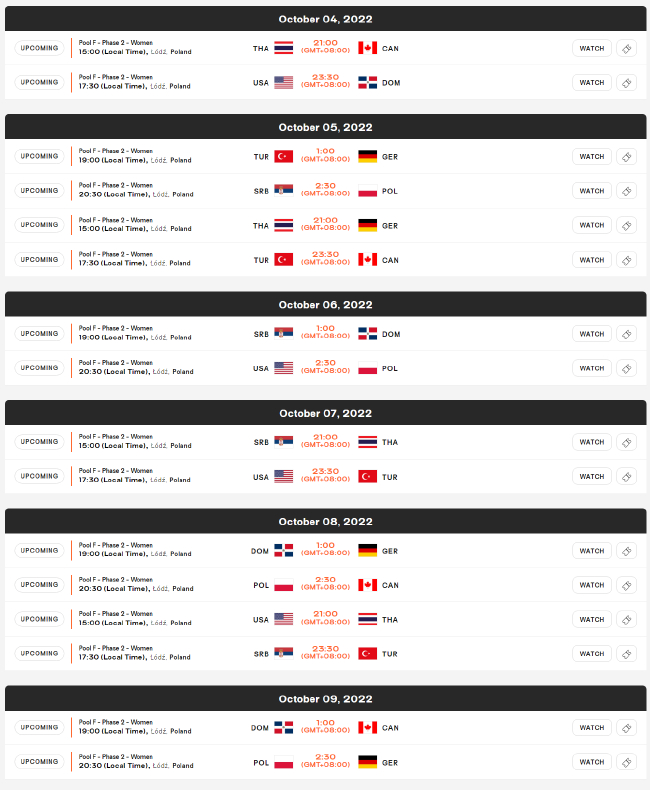This screenshot has width=650, height=790.
Task: Watch the SRB vs THA match
Action: [592, 442]
